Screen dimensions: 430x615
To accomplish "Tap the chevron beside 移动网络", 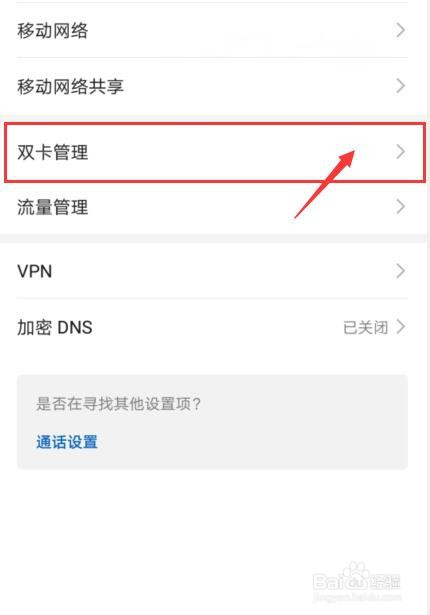I will click(x=400, y=30).
